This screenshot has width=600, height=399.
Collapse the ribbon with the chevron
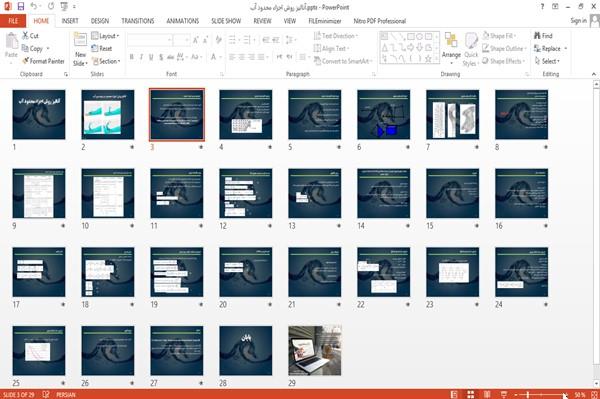click(594, 74)
